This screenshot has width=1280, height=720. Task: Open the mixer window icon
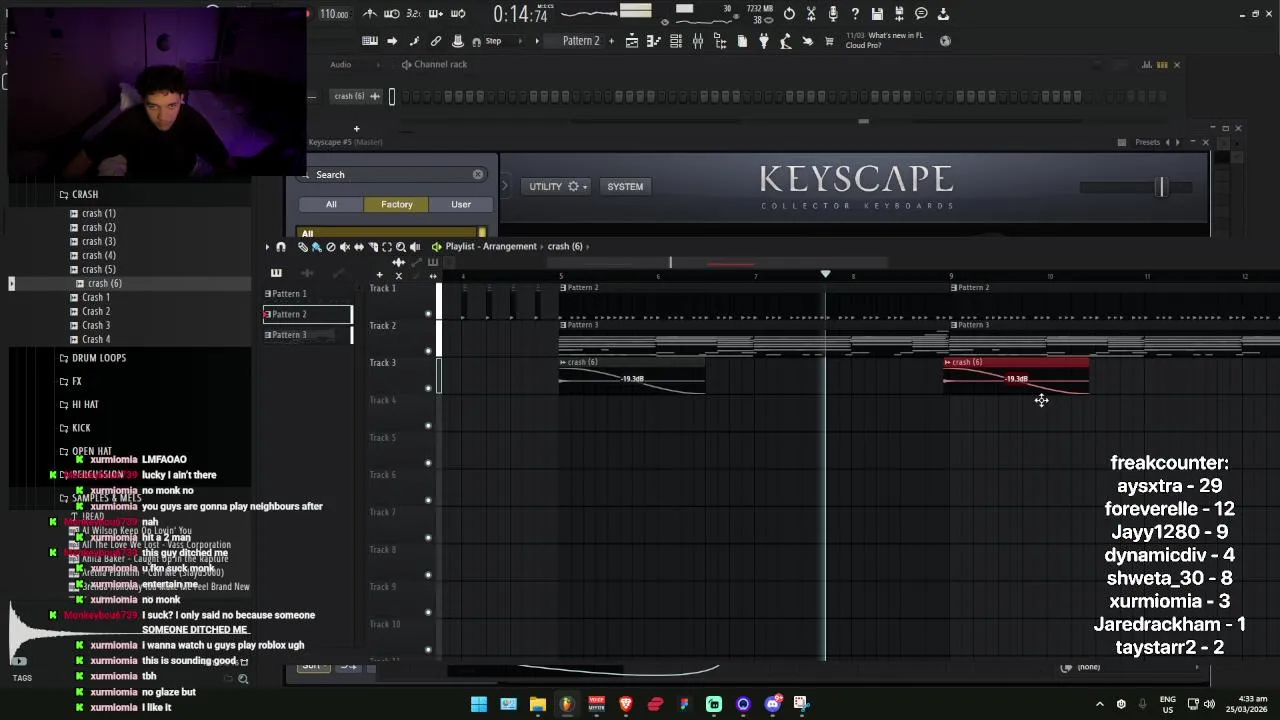tap(698, 41)
